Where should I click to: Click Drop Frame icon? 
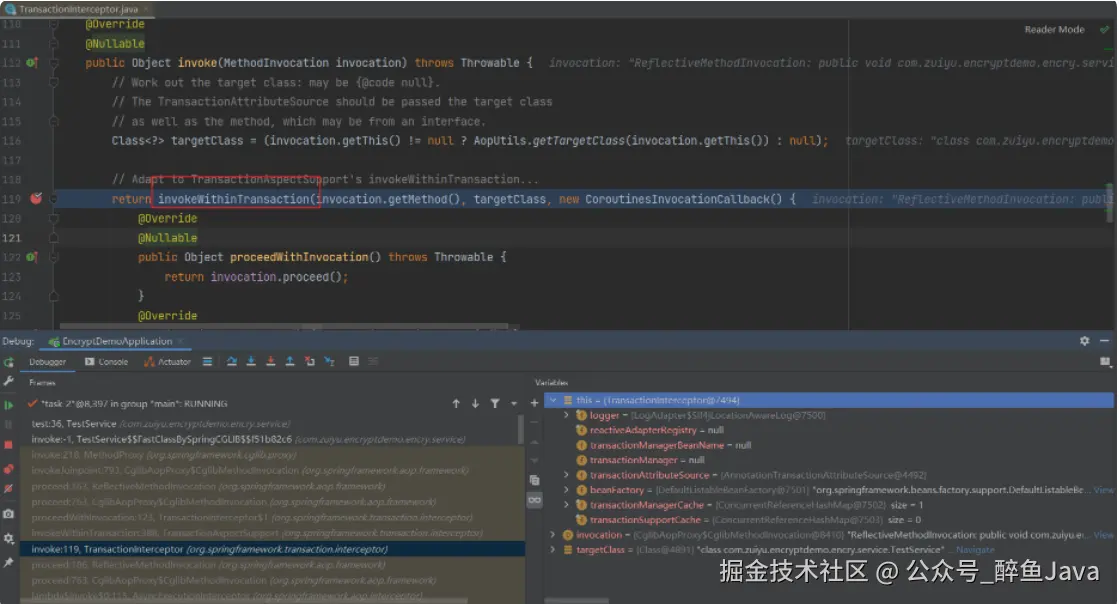point(310,362)
